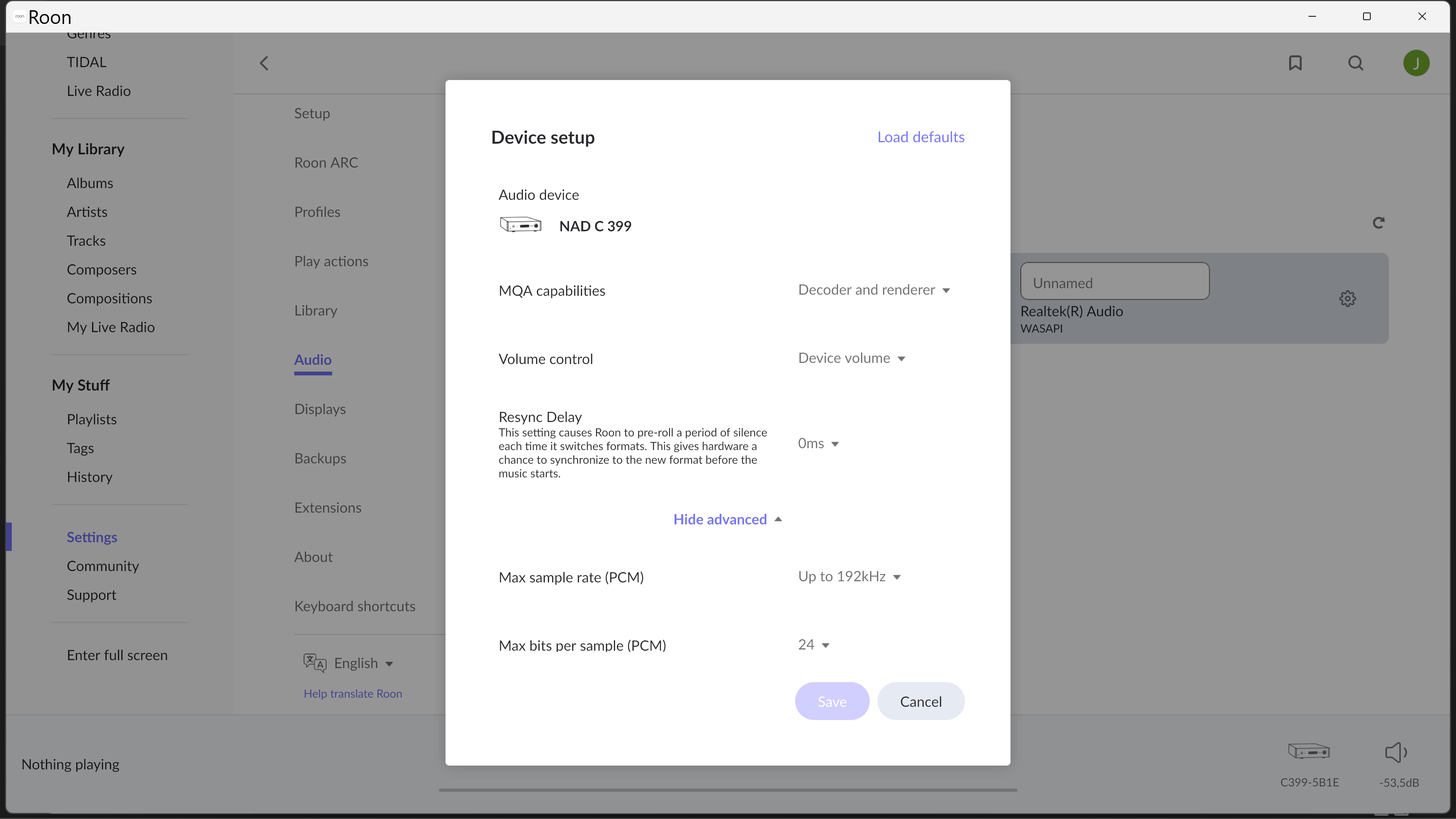1456x819 pixels.
Task: Open Max sample rate Up to 192kHz dropdown
Action: [x=849, y=576]
